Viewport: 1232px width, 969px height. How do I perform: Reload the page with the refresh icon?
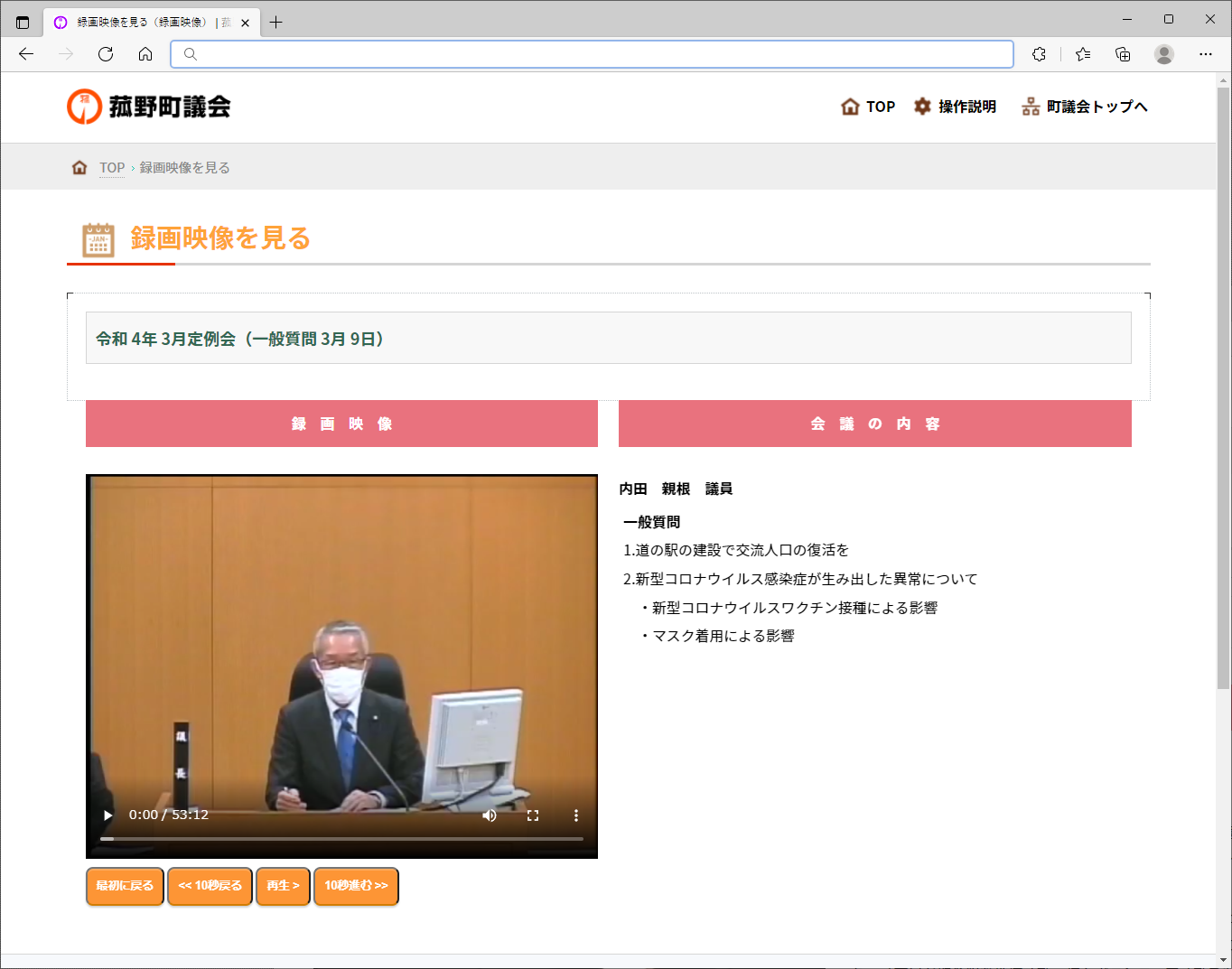coord(106,54)
